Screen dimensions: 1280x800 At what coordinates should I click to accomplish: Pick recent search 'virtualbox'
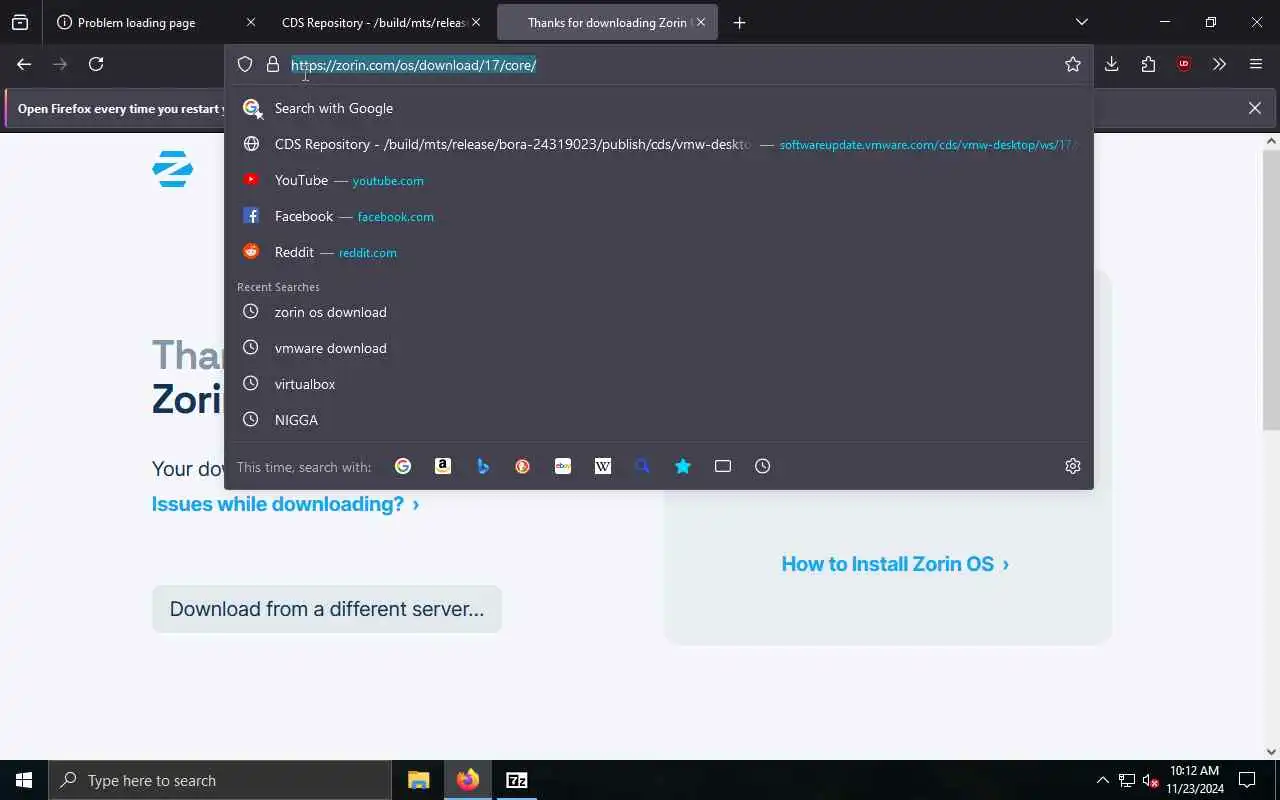coord(659,384)
